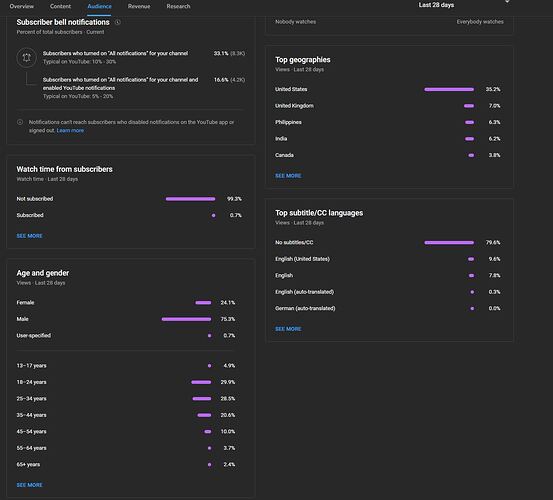This screenshot has height=500, width=553.
Task: Click the English (auto-translated) row
Action: point(388,292)
